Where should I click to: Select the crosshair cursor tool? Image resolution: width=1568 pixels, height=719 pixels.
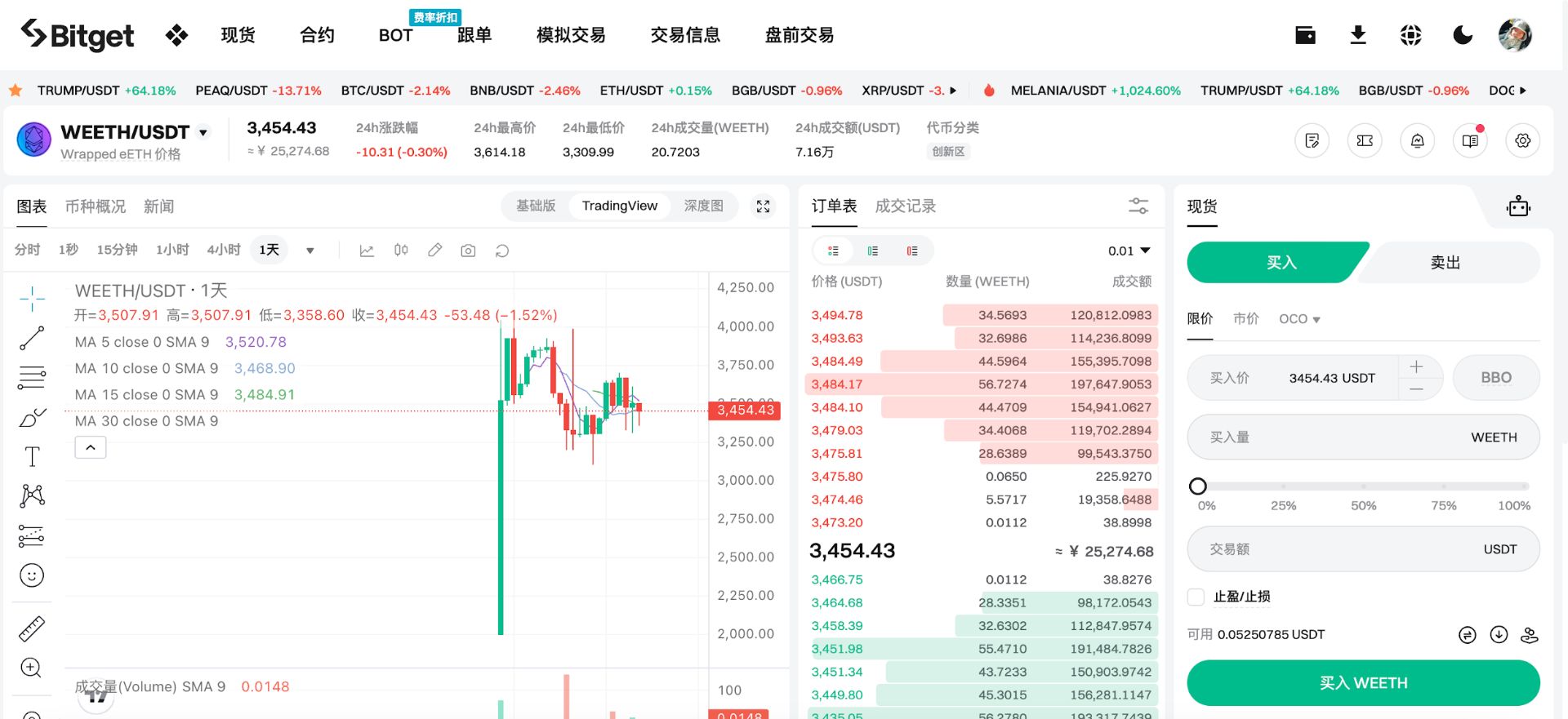[x=32, y=299]
